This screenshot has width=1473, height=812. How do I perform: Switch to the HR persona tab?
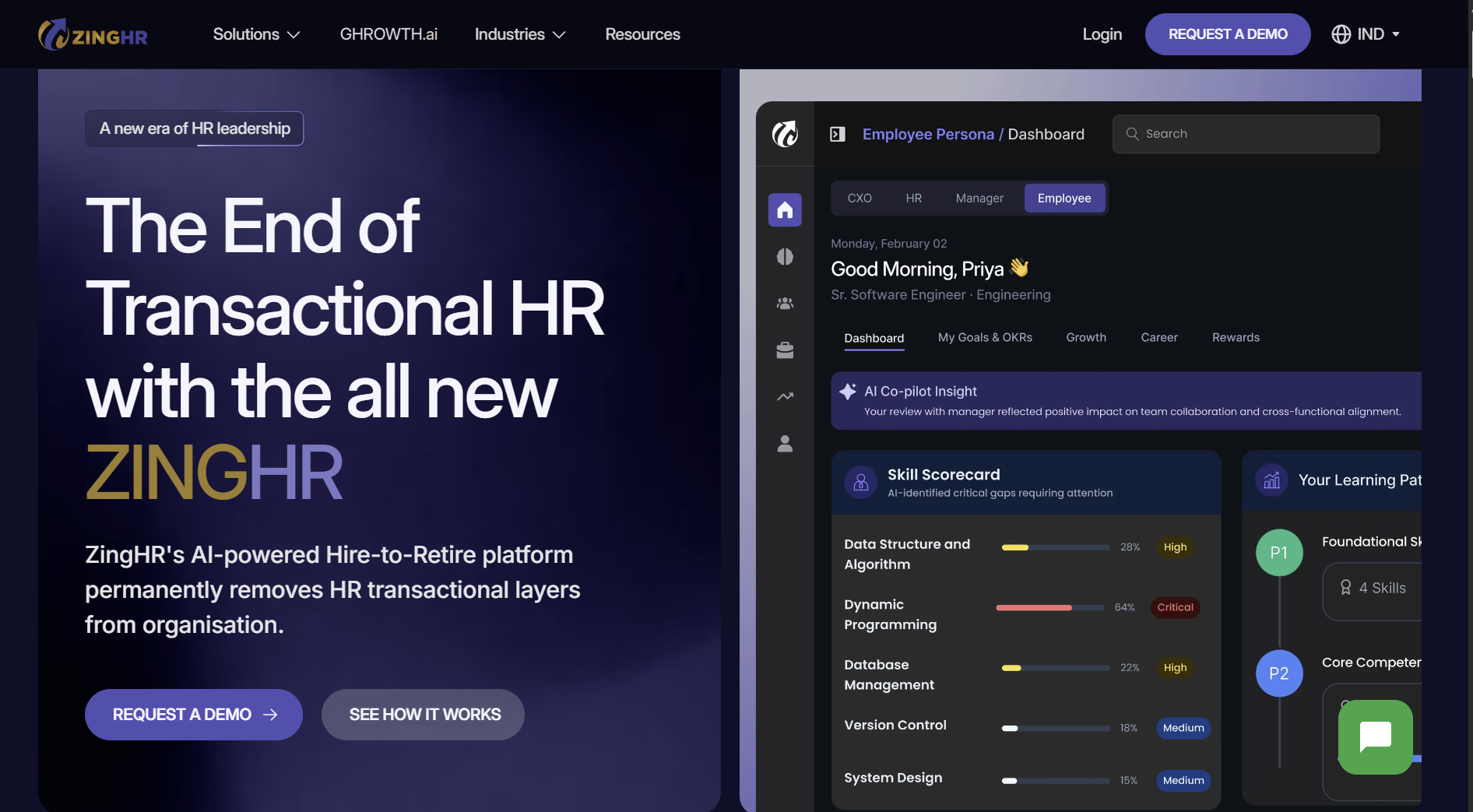click(x=914, y=199)
